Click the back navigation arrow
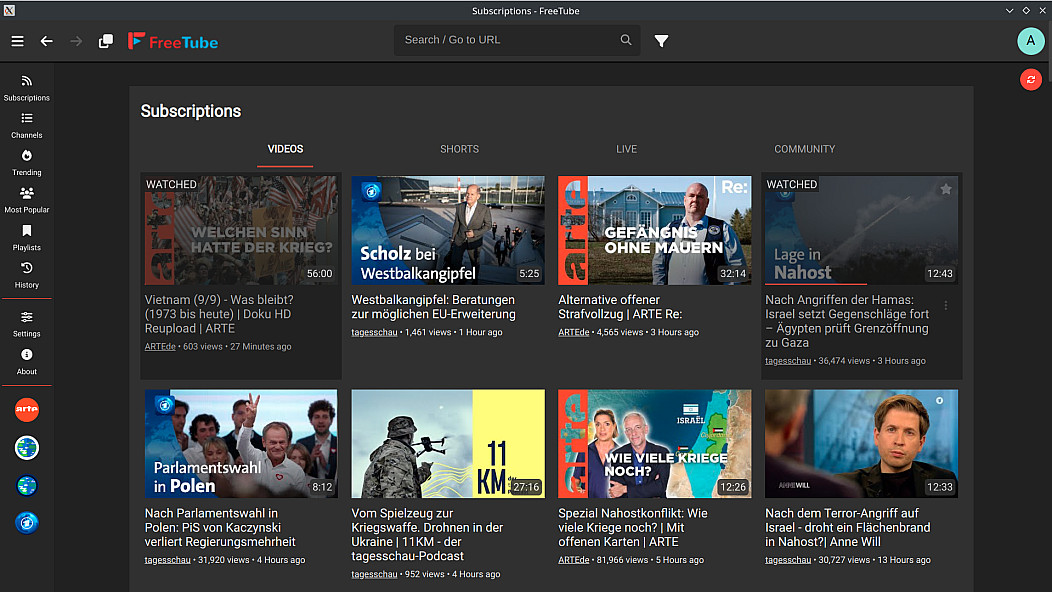 (46, 41)
